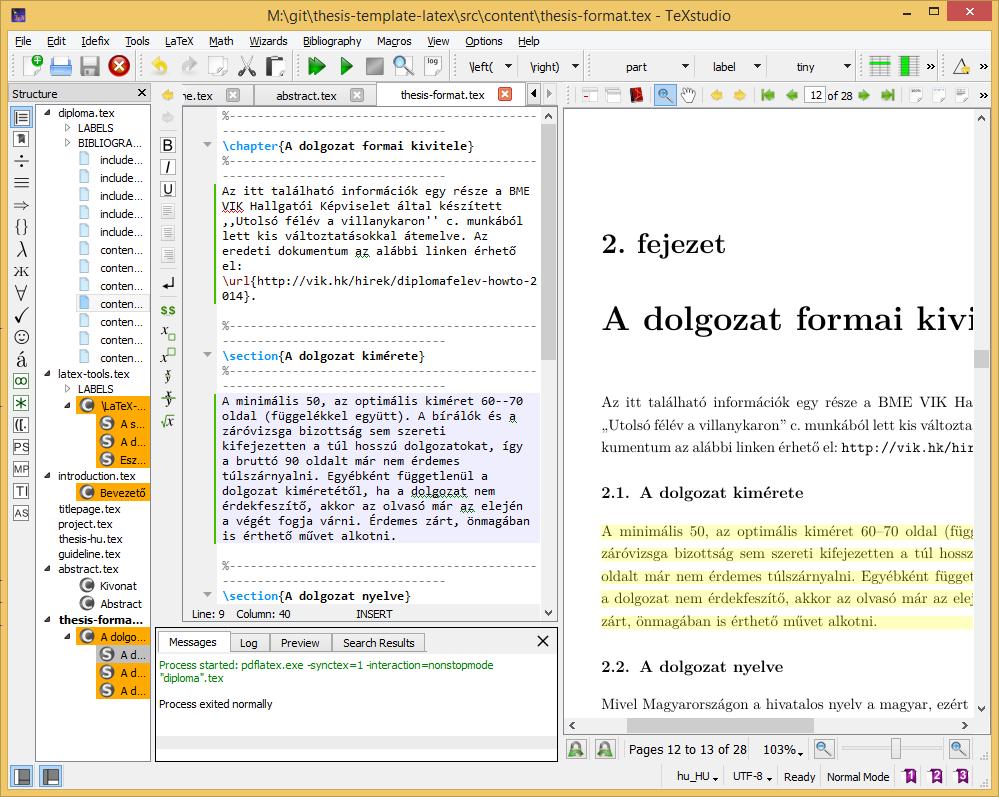Close the thesis-format.tex tab
This screenshot has width=999, height=797.
pyautogui.click(x=505, y=94)
